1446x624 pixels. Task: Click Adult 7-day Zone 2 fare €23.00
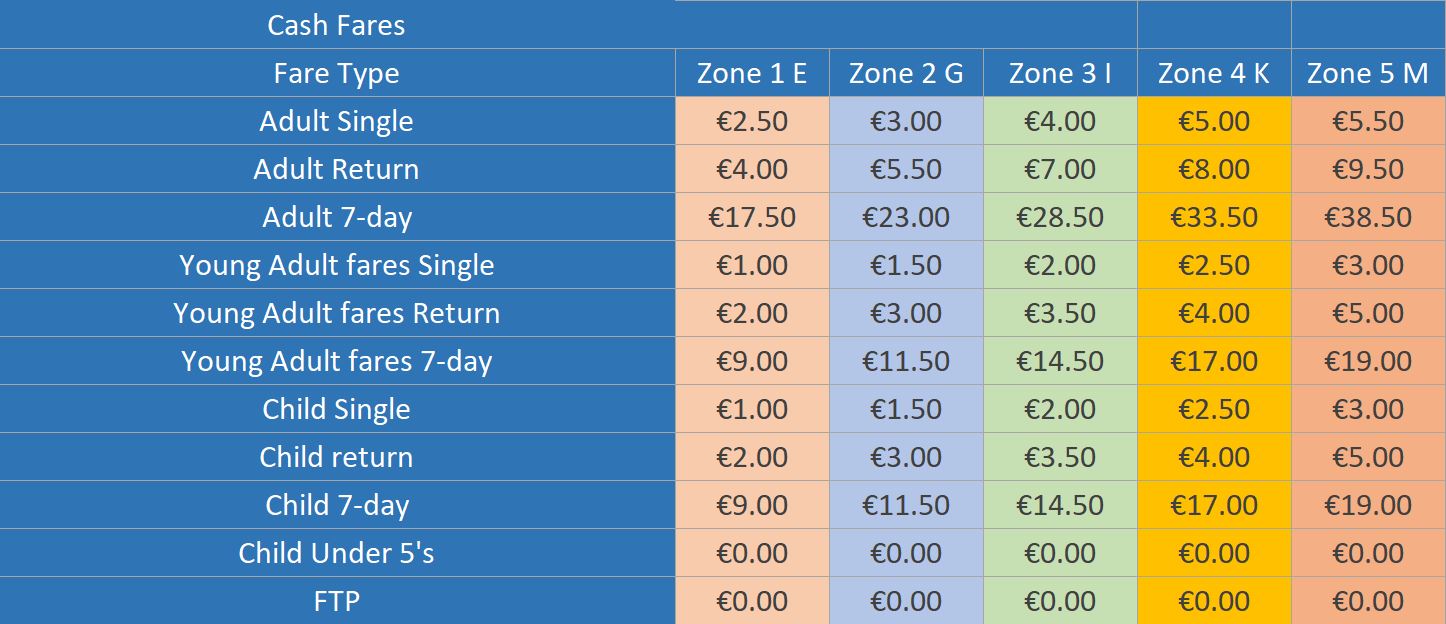tap(906, 217)
